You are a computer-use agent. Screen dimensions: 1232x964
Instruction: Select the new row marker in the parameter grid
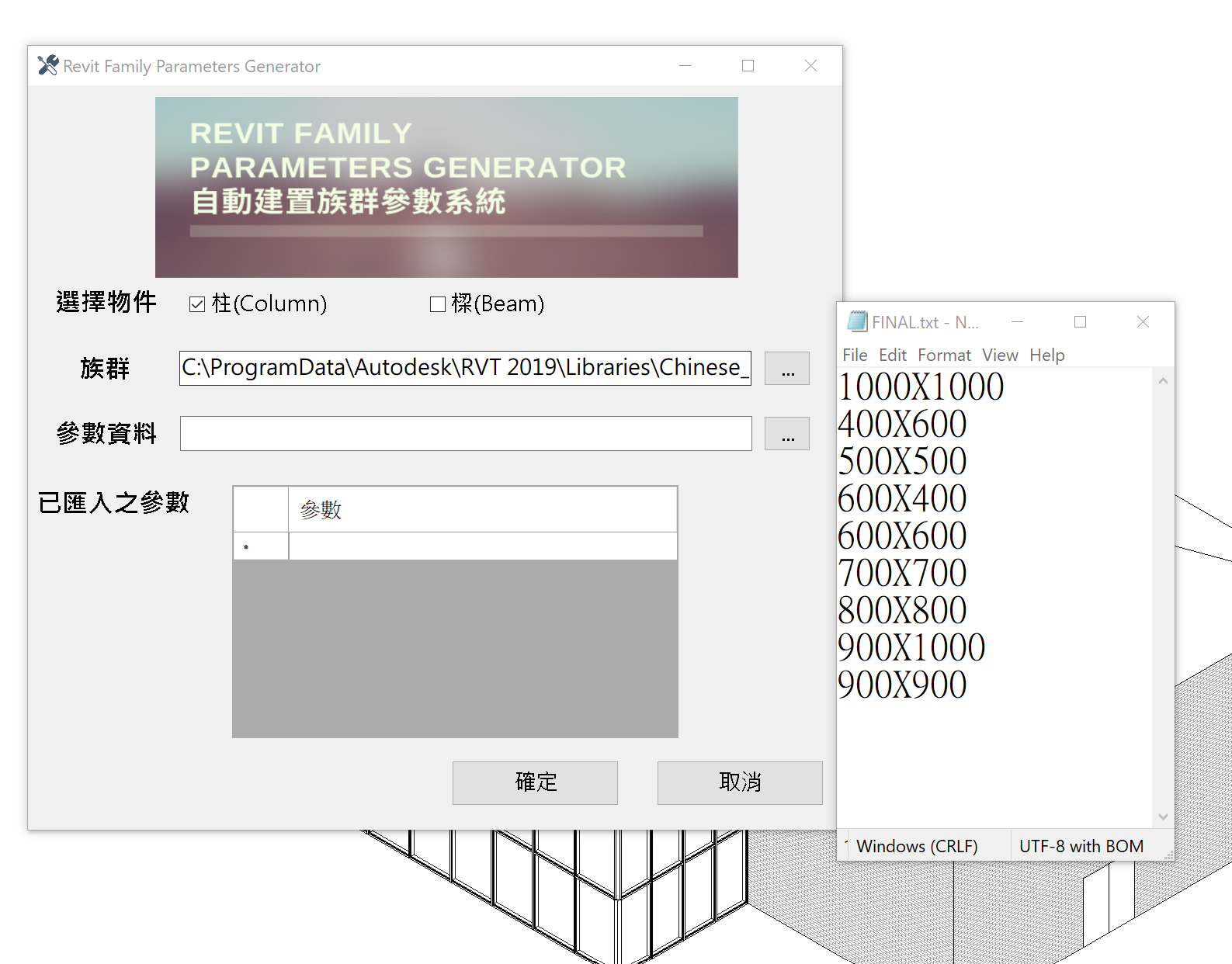coord(261,546)
